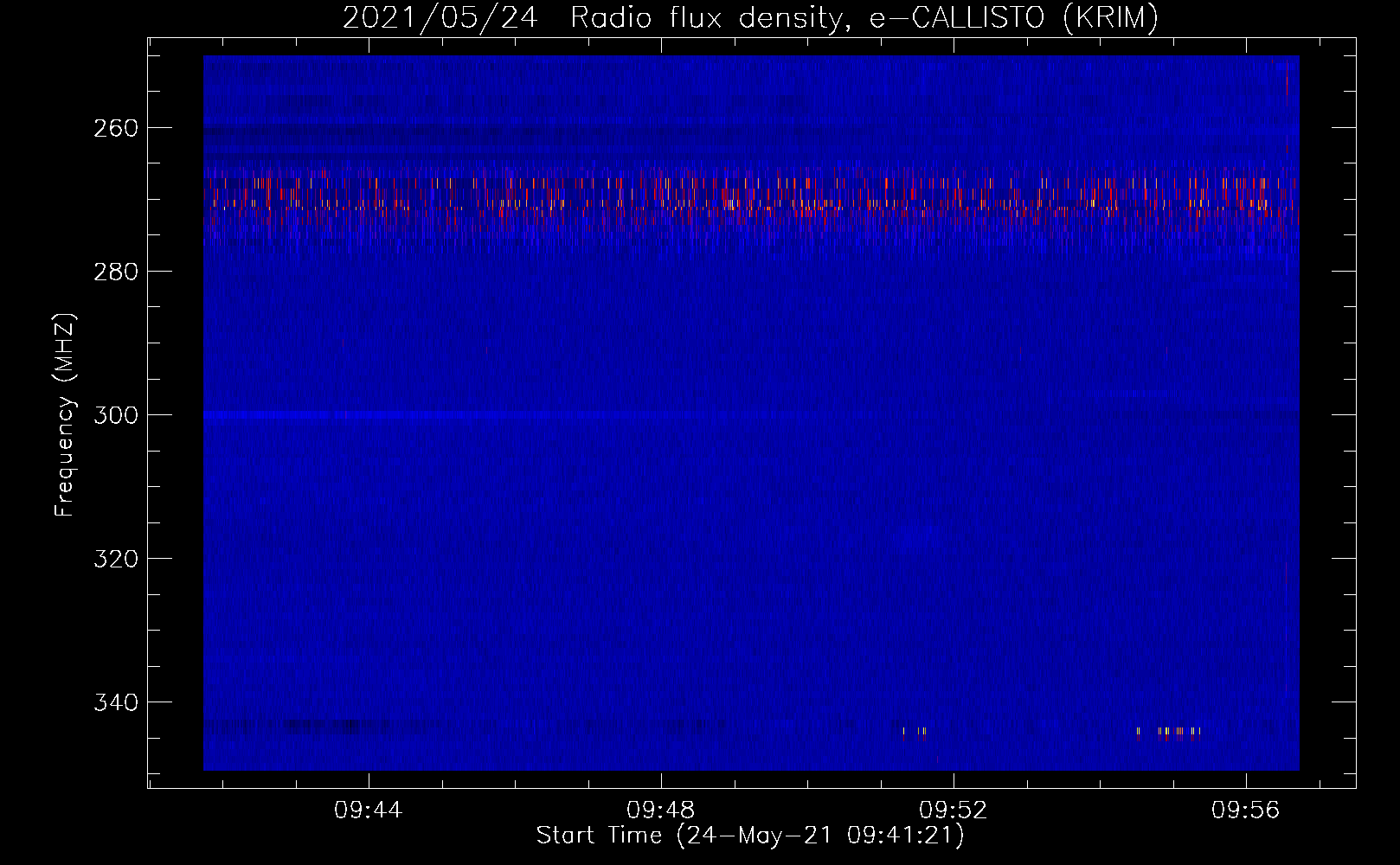Viewport: 1400px width, 865px height.
Task: Click the 280 frequency tick label
Action: [116, 272]
